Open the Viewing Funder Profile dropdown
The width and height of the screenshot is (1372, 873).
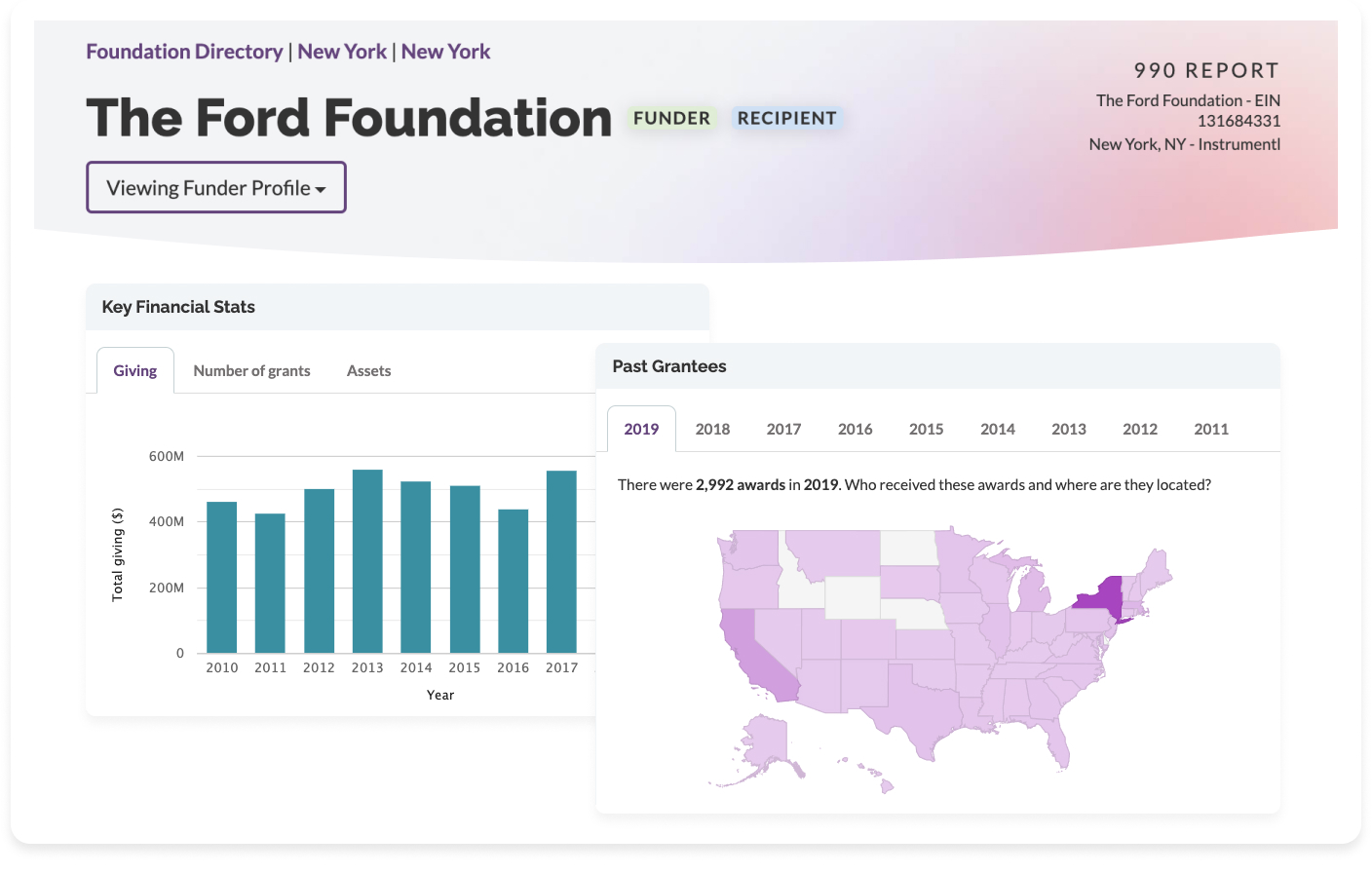(x=216, y=187)
